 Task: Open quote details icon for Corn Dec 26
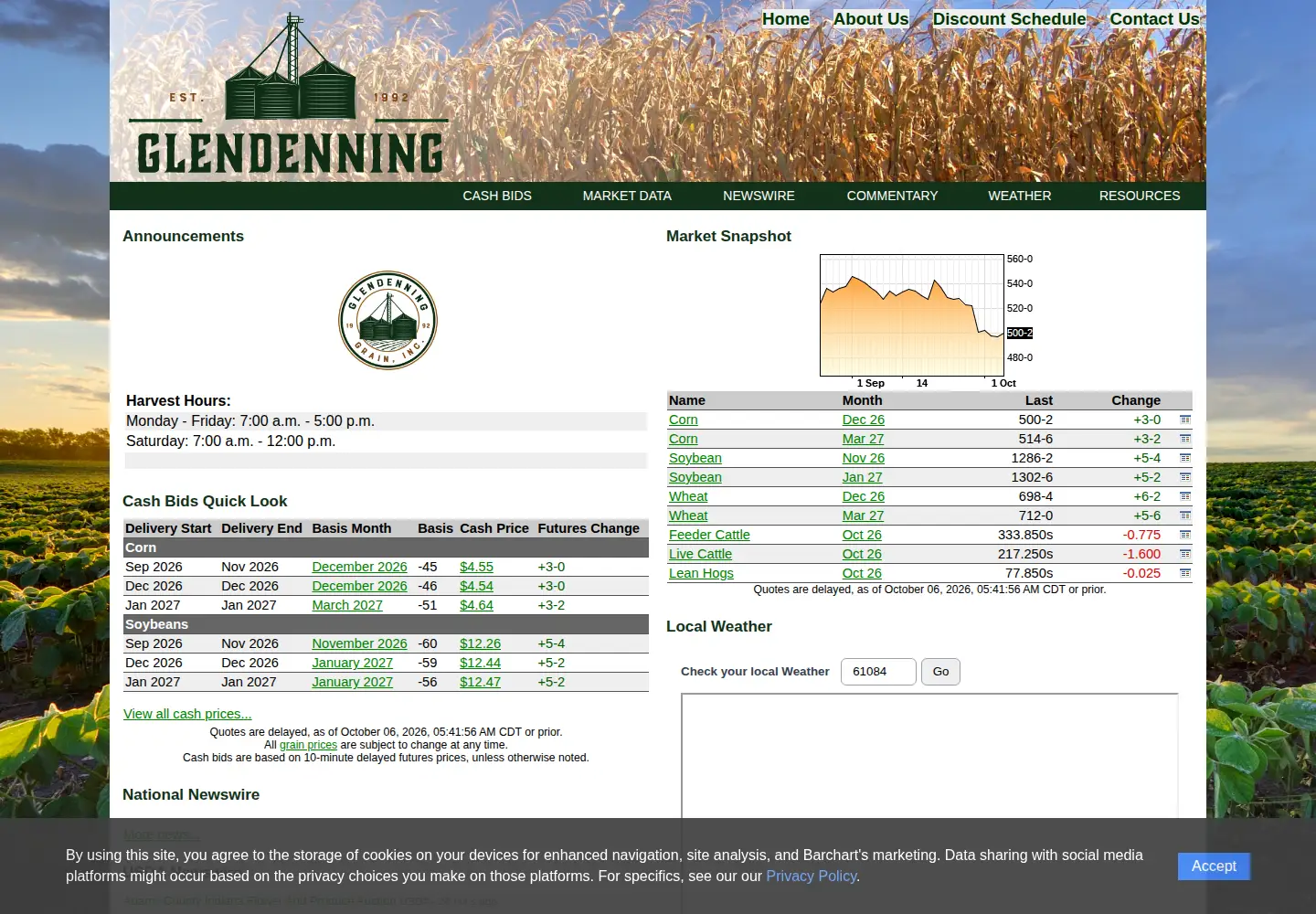(1185, 420)
